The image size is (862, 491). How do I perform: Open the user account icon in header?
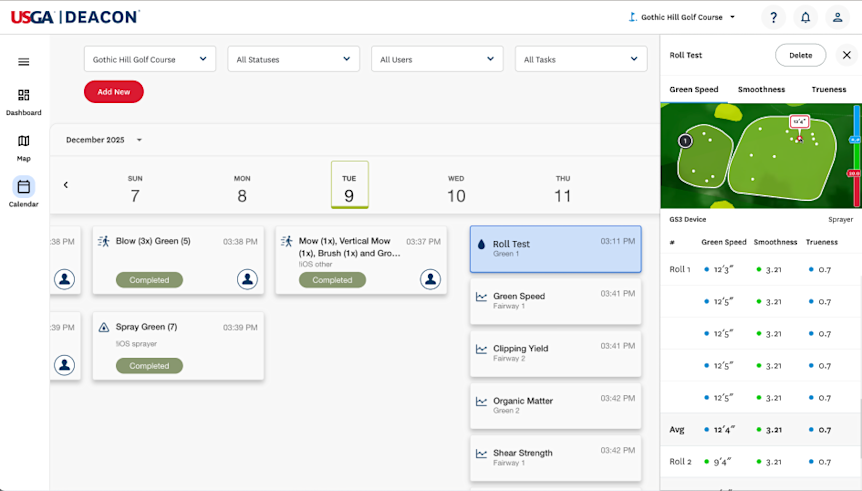[x=837, y=18]
